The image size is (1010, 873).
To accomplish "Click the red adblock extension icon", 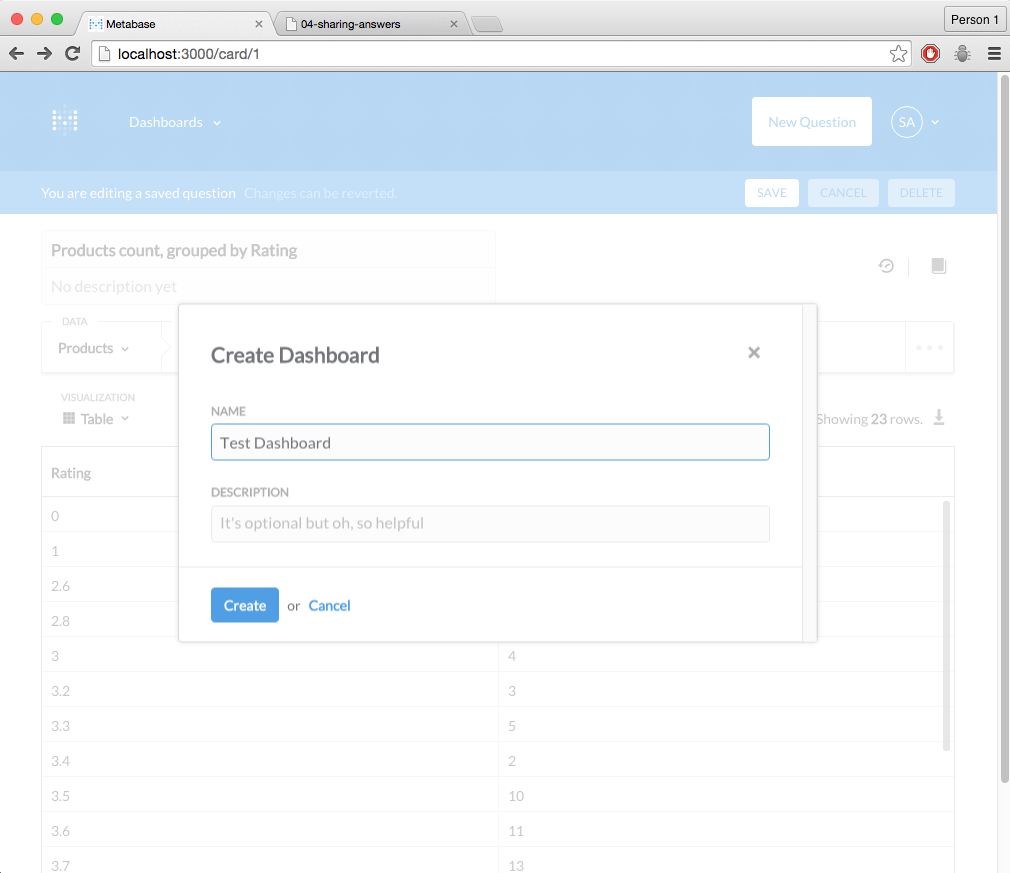I will 930,54.
